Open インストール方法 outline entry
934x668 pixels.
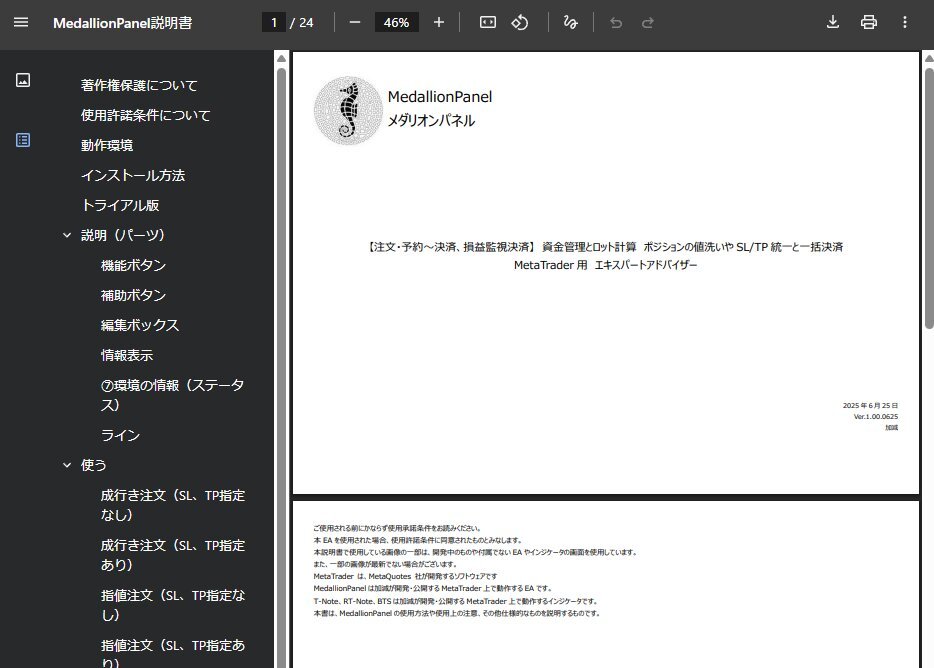pos(133,175)
